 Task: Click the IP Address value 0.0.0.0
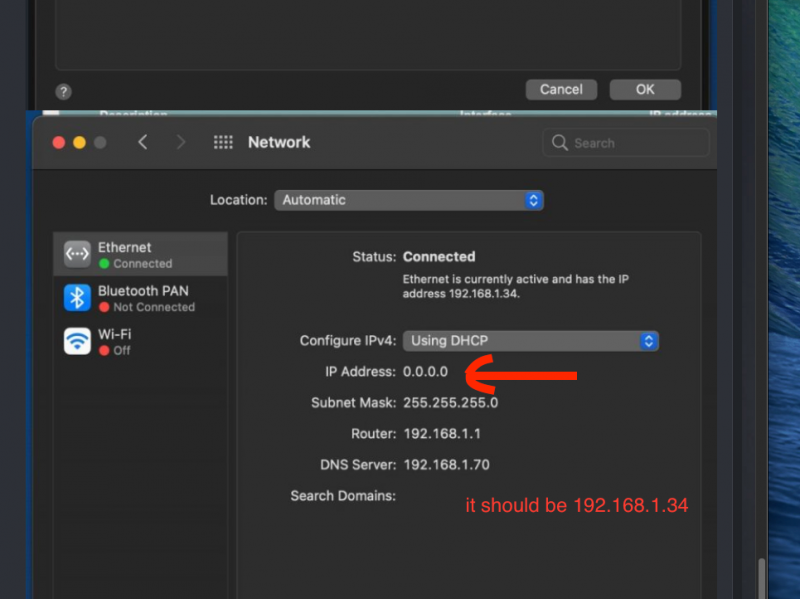426,371
